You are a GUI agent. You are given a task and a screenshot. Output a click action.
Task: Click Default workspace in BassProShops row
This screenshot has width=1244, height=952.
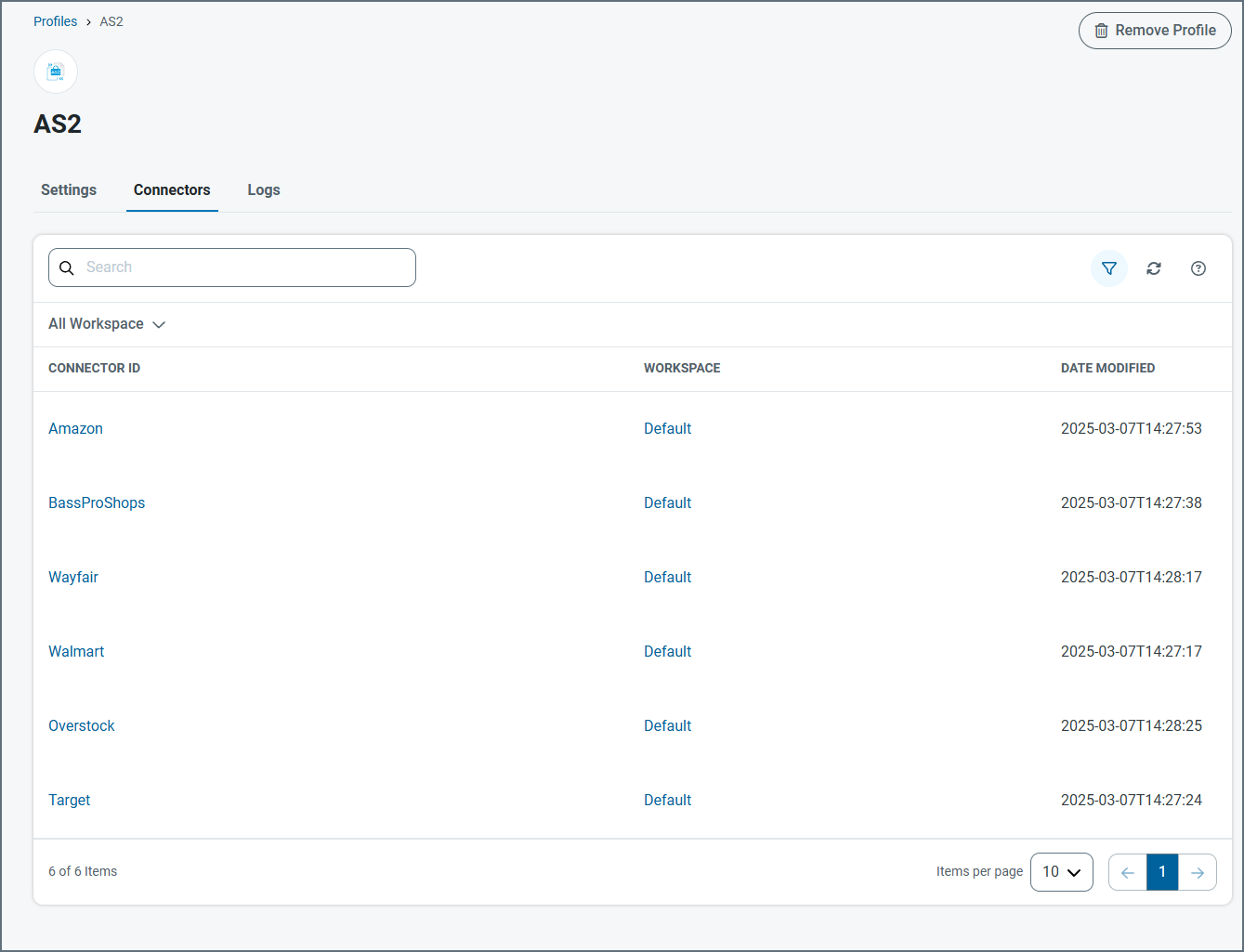(667, 502)
